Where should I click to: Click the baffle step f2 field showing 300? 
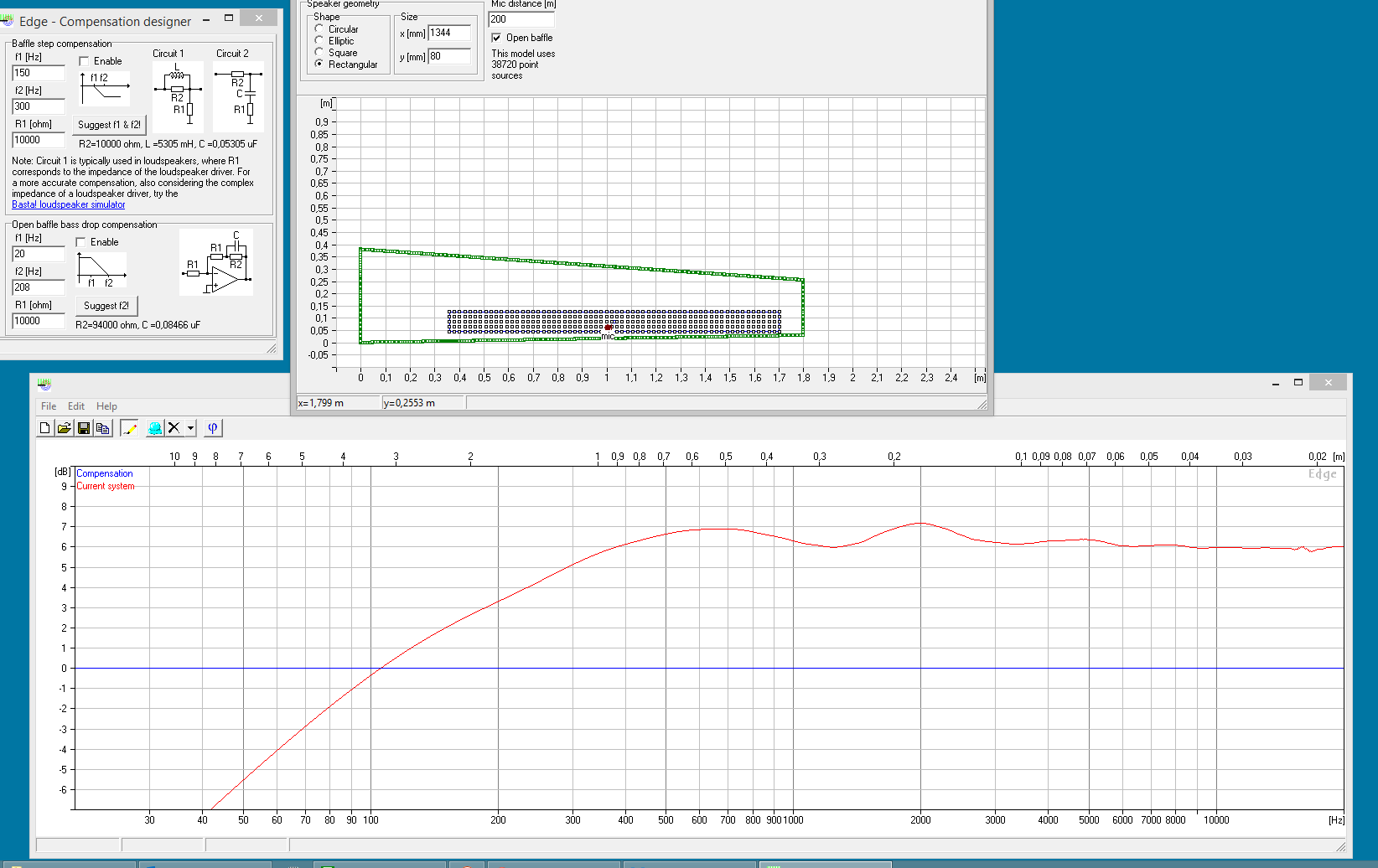point(39,106)
